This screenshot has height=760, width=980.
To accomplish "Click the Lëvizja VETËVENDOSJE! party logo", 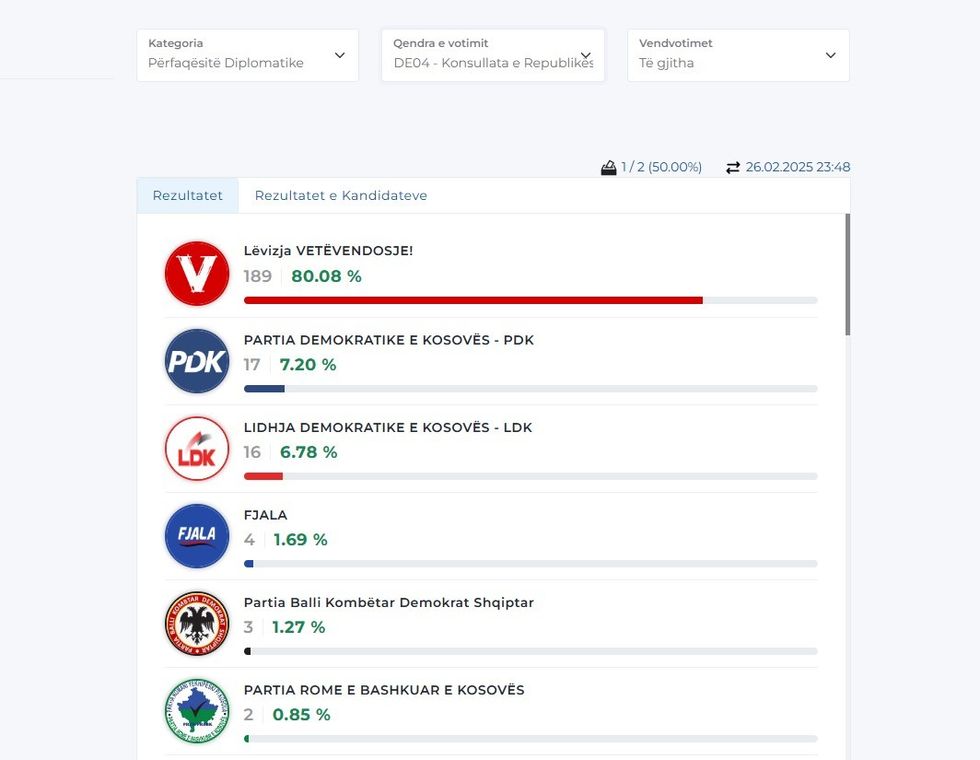I will [x=197, y=273].
